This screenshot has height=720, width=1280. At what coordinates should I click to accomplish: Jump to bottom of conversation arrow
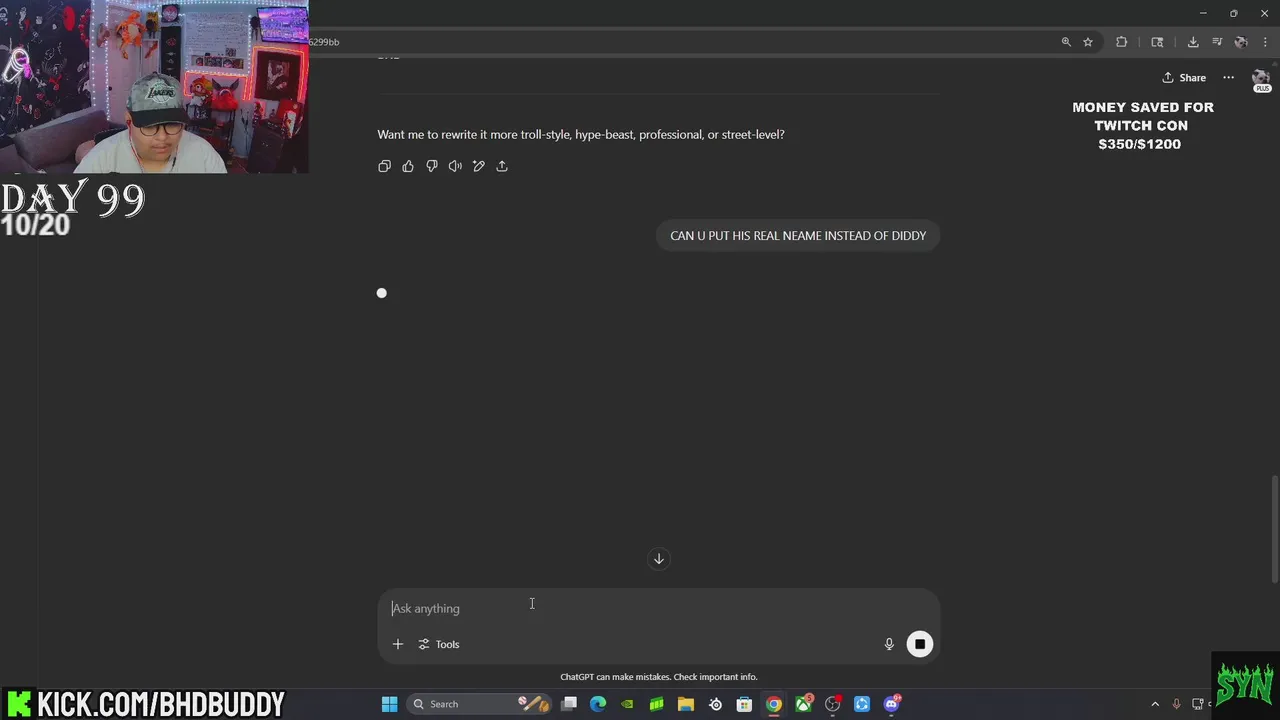tap(658, 559)
